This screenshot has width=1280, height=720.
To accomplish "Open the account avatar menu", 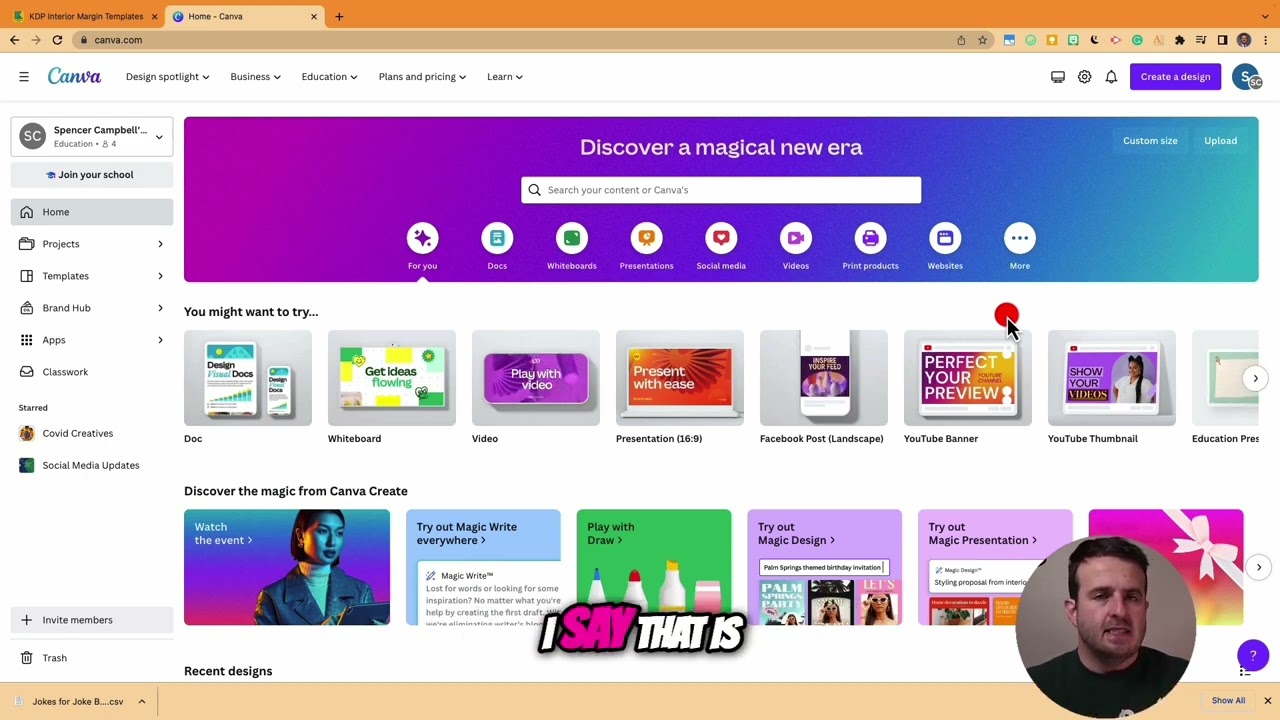I will point(1246,77).
